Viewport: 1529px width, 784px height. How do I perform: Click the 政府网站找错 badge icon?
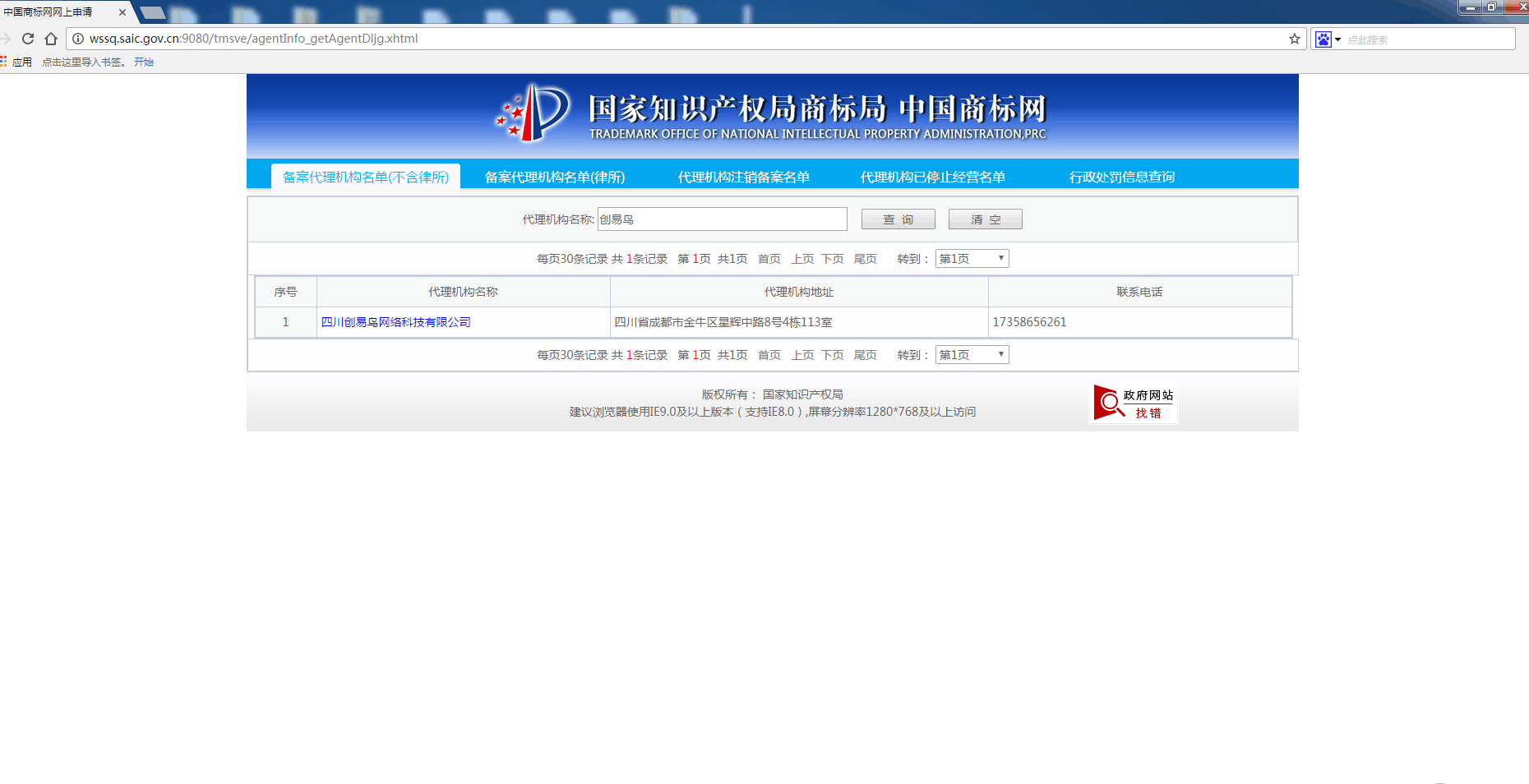click(x=1134, y=403)
